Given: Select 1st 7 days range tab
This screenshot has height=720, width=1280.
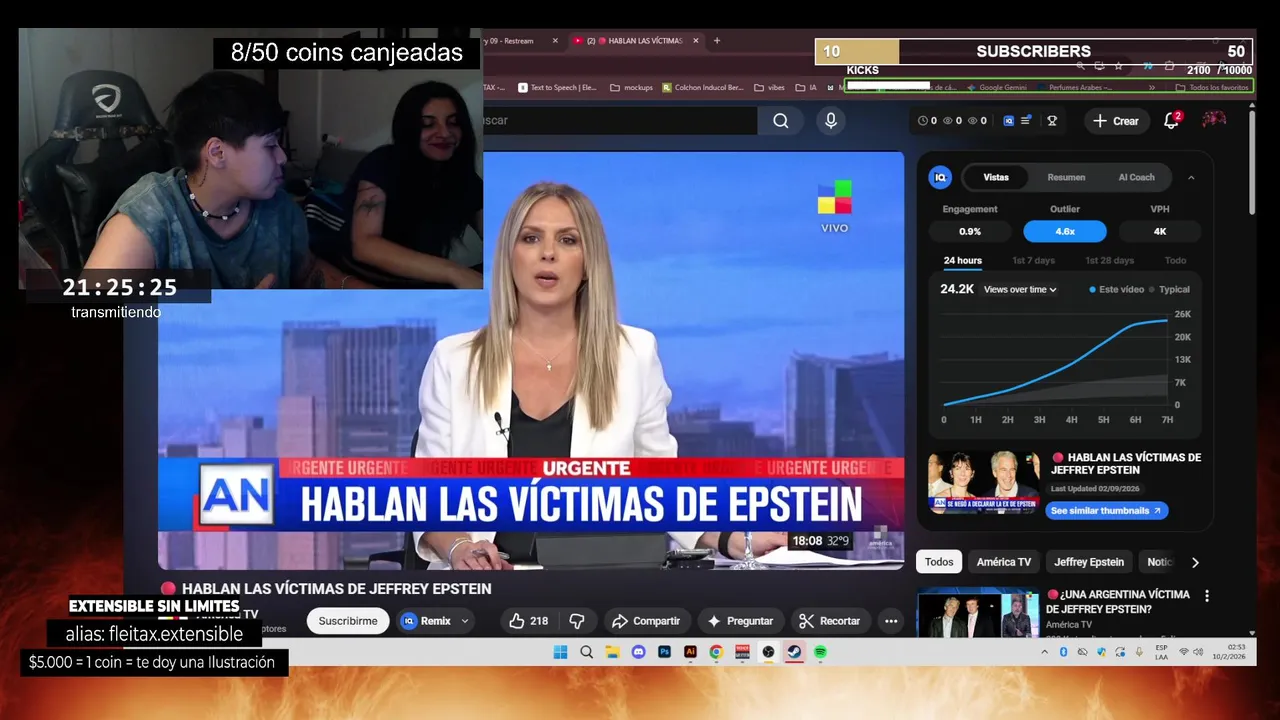Looking at the screenshot, I should [1033, 260].
